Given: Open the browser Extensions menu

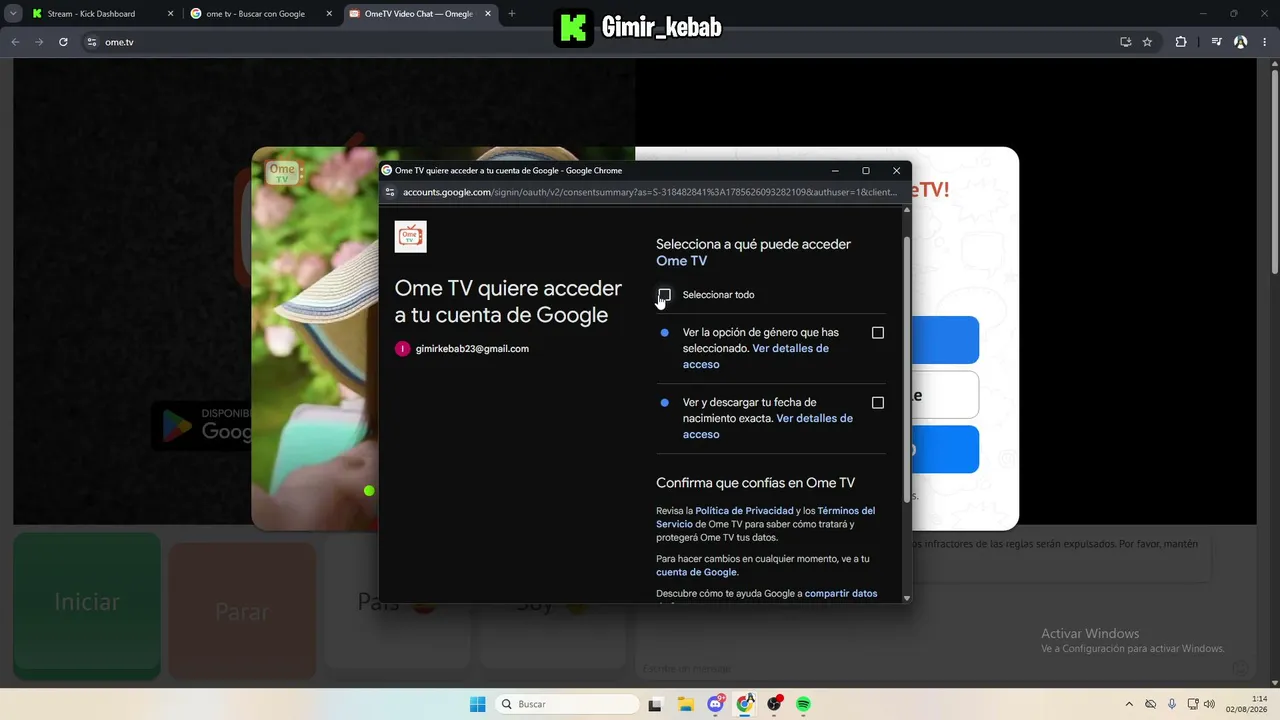Looking at the screenshot, I should (x=1181, y=42).
